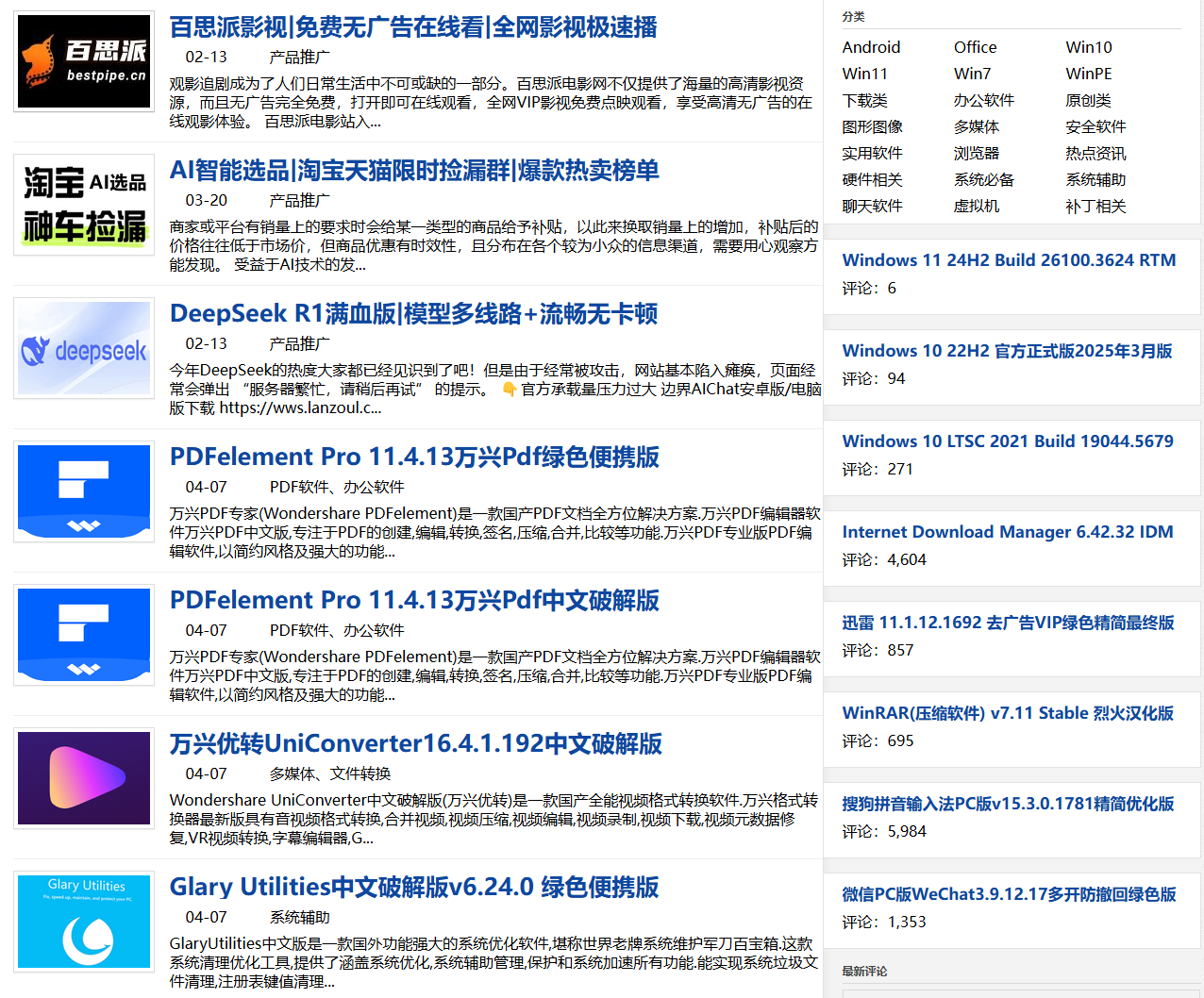Click 多媒体 tag under UniConverter post
This screenshot has width=1204, height=998.
[x=293, y=773]
